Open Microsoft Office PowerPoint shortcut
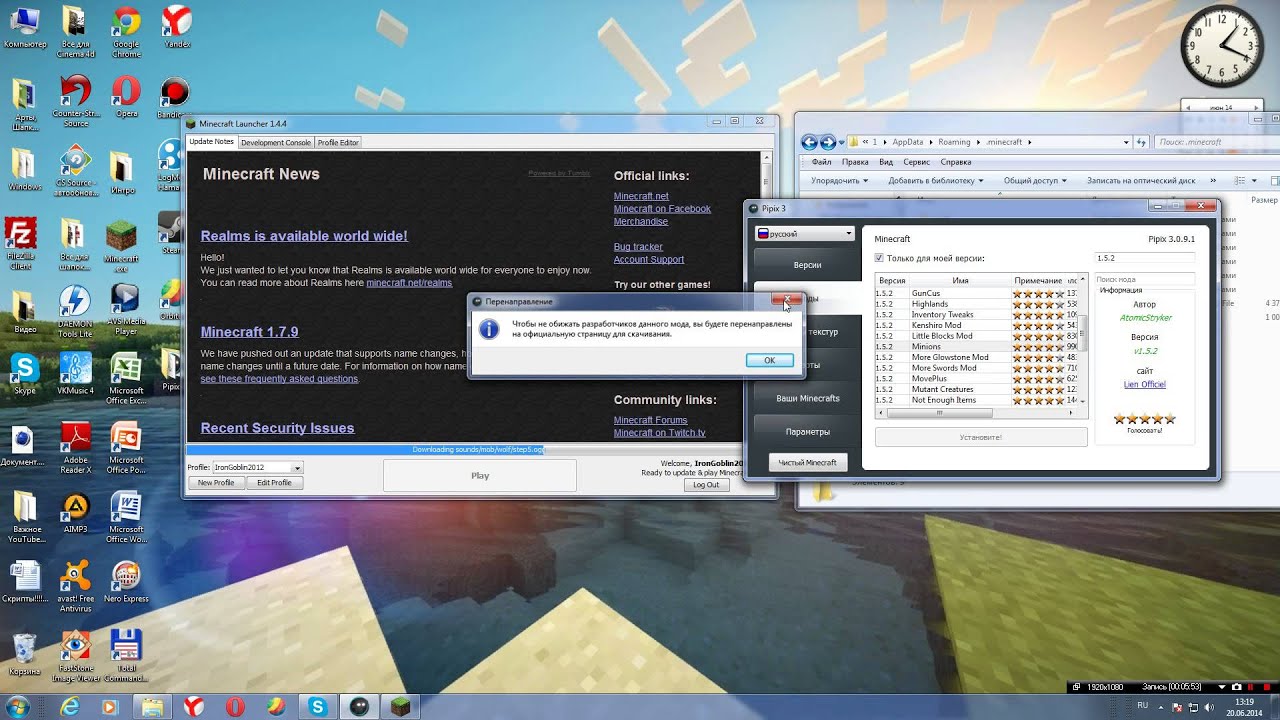This screenshot has height=720, width=1280. [126, 447]
